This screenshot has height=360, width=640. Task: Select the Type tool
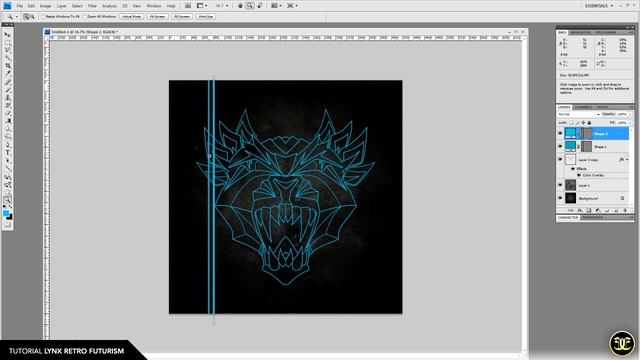click(7, 153)
